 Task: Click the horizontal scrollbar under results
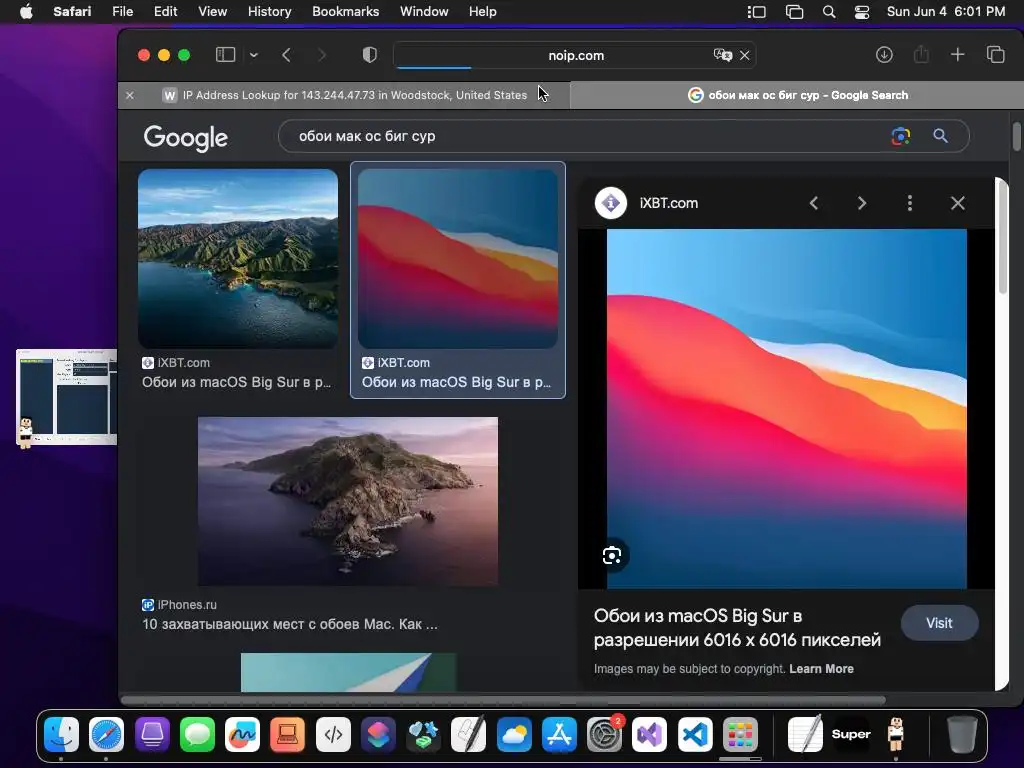click(x=503, y=700)
